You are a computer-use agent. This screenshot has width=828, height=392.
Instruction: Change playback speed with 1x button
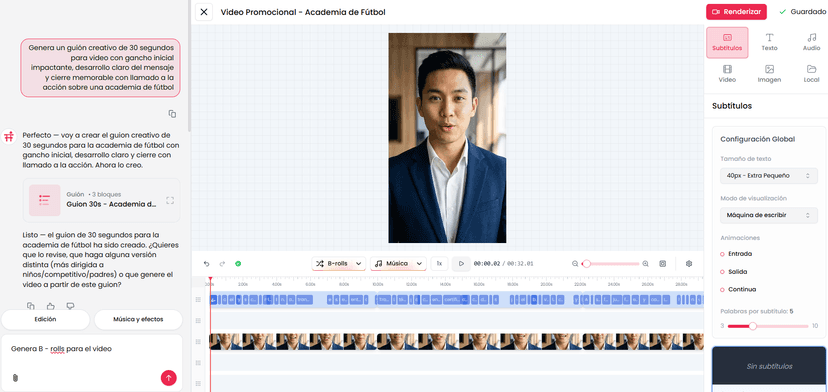click(439, 263)
